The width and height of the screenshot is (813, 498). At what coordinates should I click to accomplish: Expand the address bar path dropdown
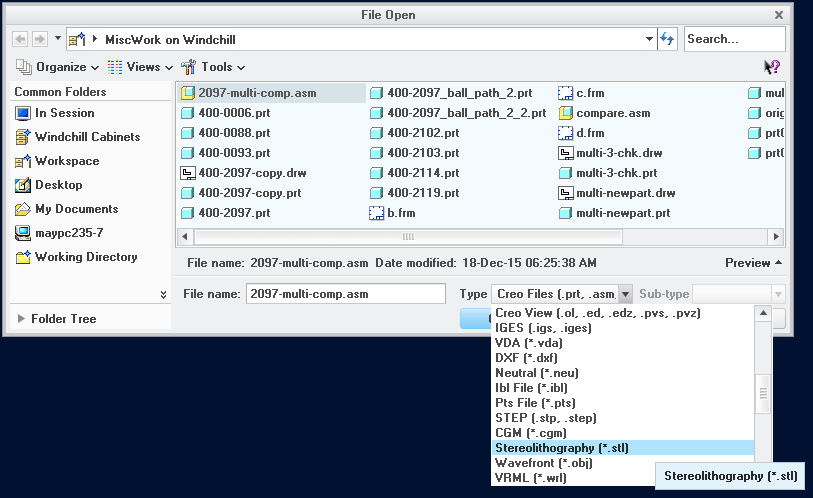(649, 39)
